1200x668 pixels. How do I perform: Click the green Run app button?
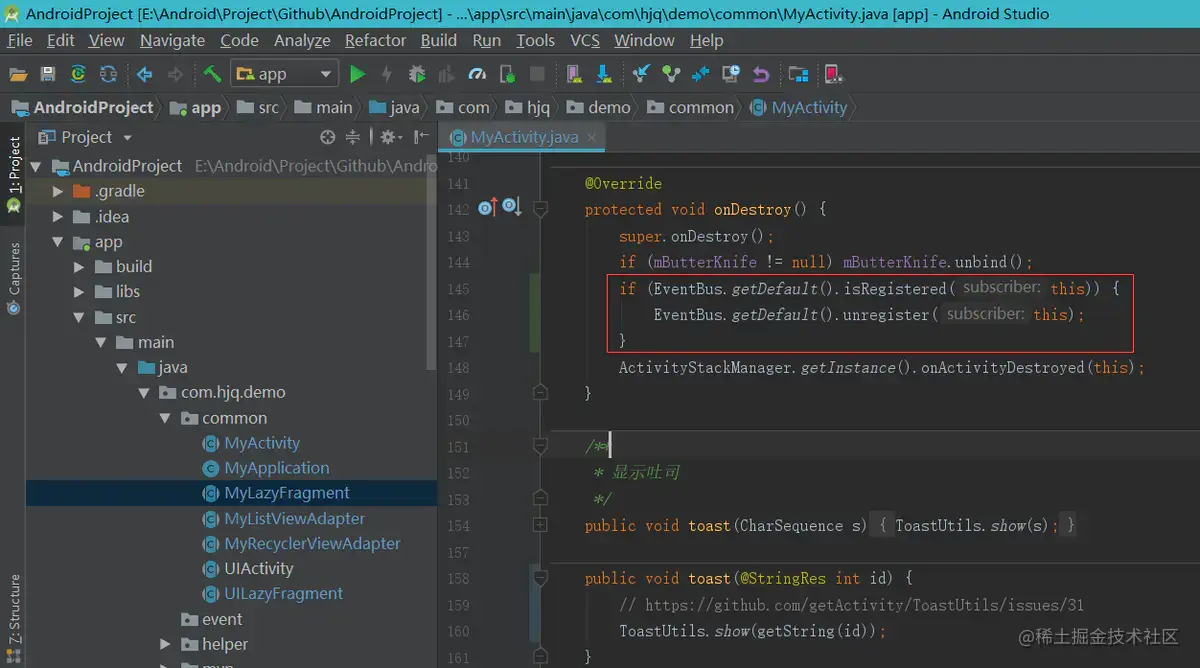(x=357, y=74)
